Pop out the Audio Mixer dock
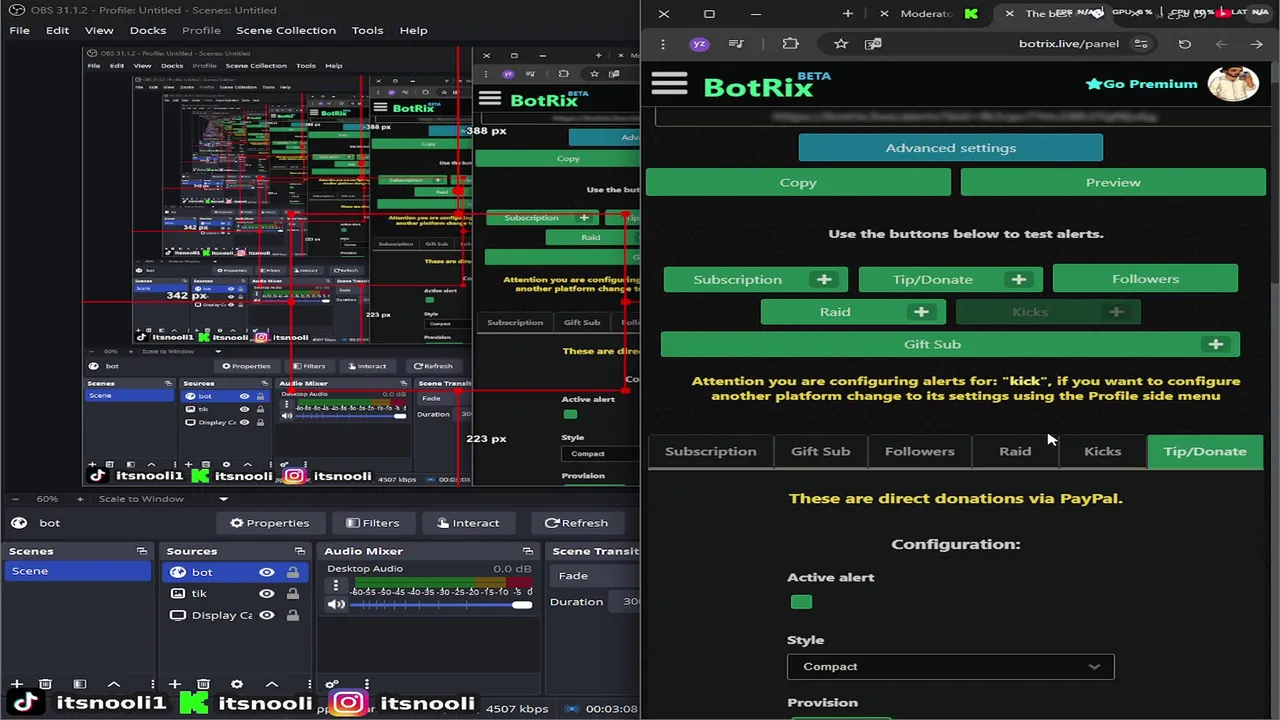Image resolution: width=1280 pixels, height=720 pixels. point(527,551)
